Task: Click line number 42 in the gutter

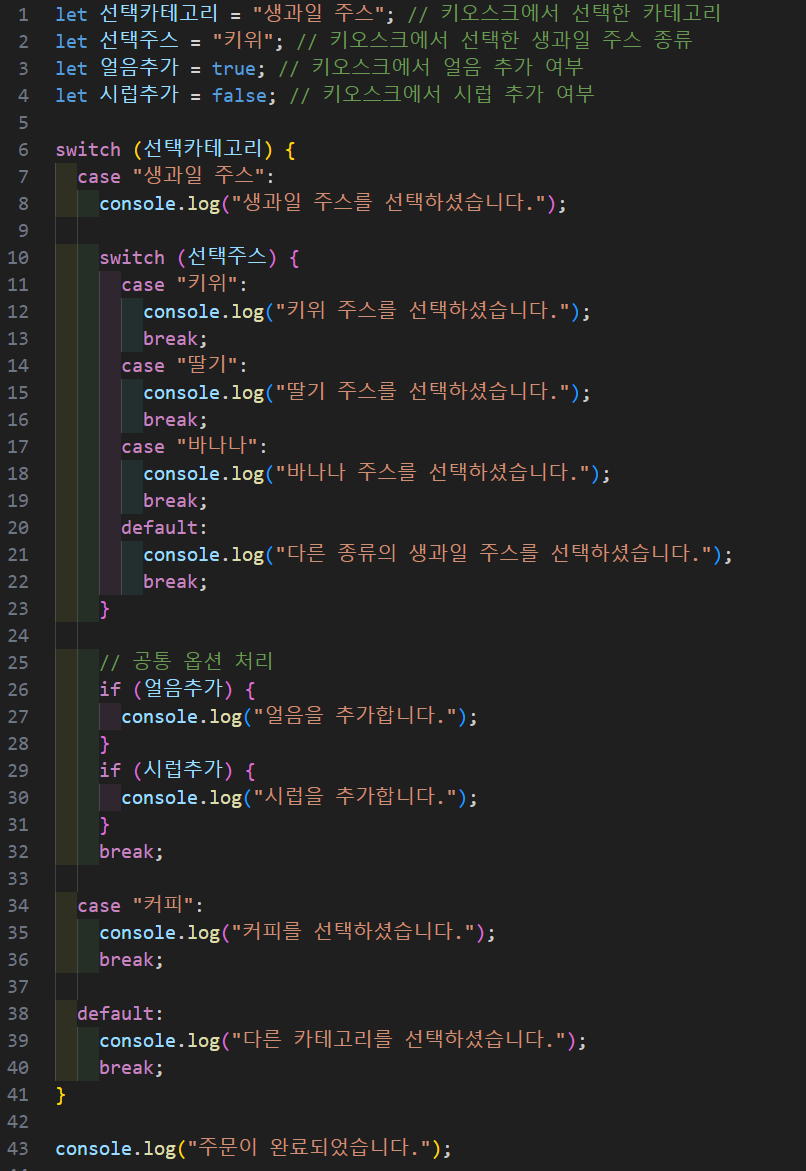Action: tap(18, 1122)
